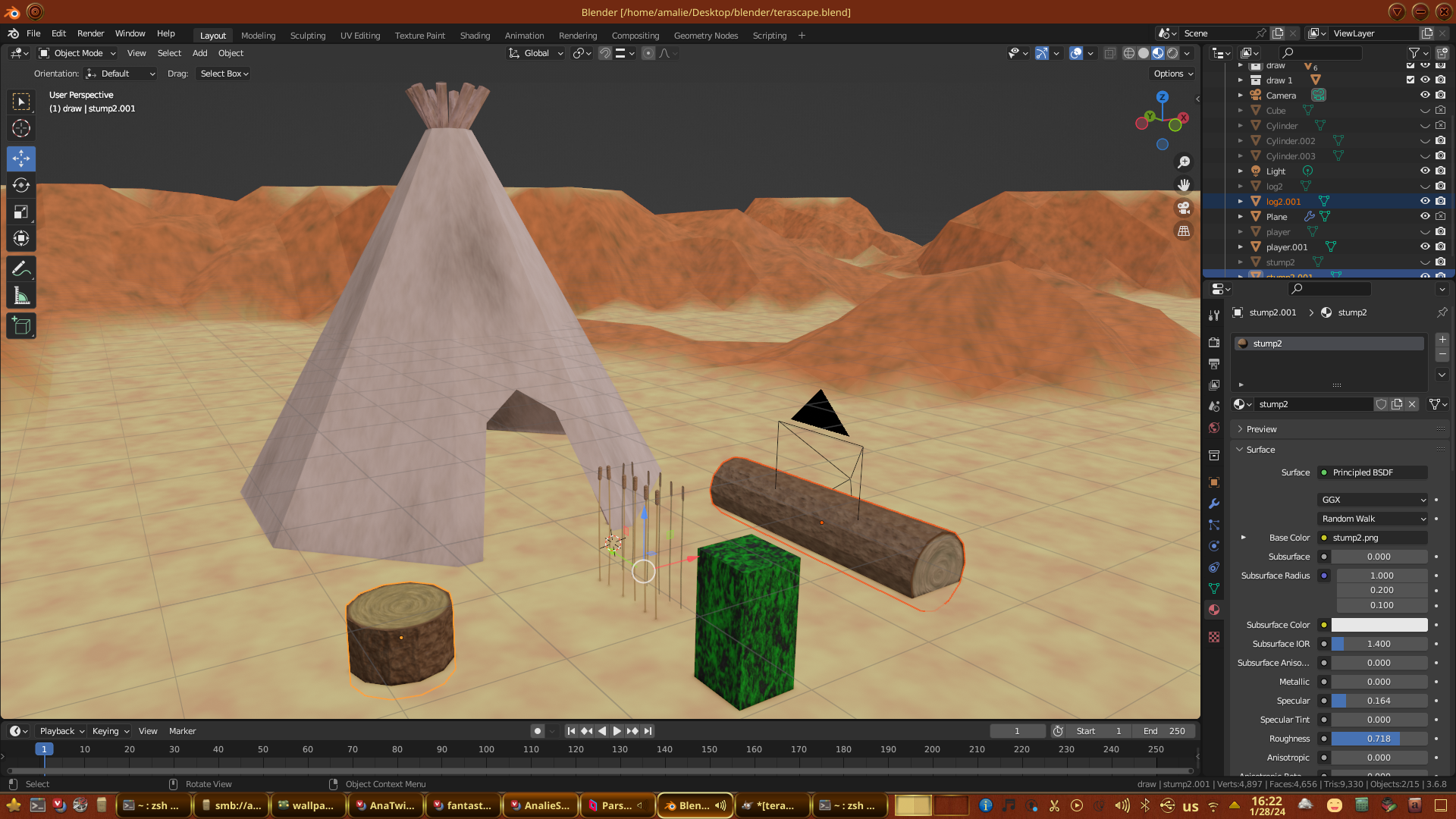
Task: Select the Measure tool
Action: (x=21, y=297)
